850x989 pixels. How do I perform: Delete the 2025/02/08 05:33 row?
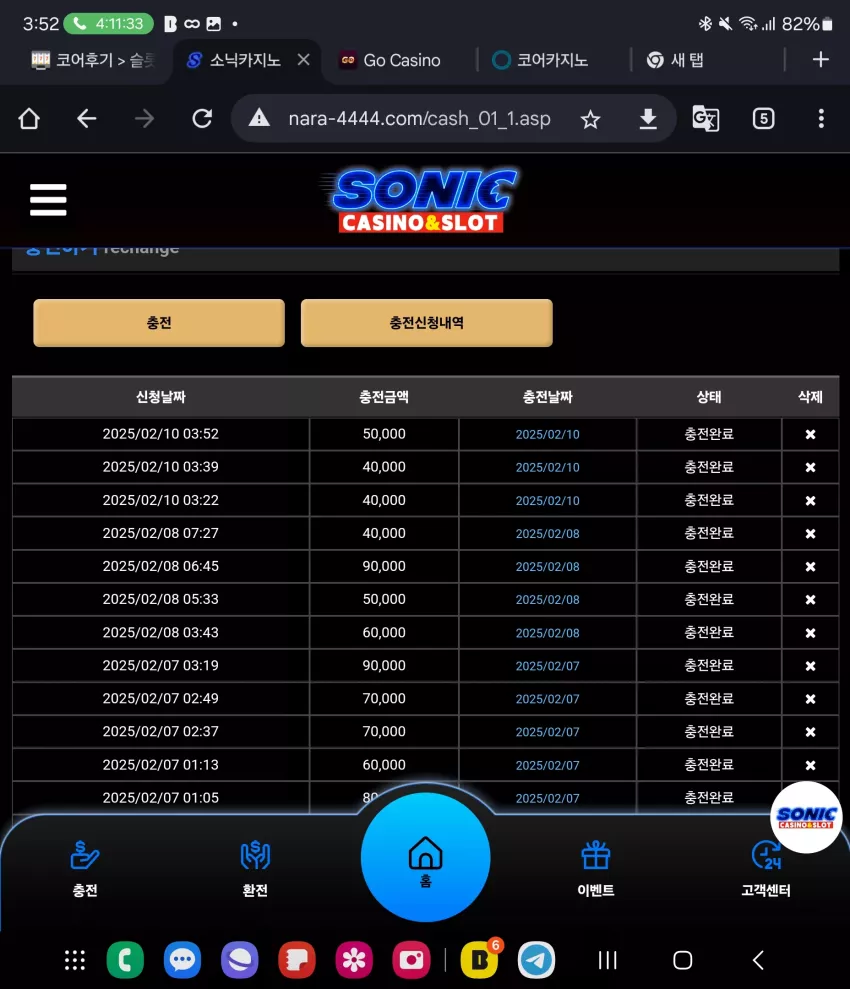click(810, 599)
